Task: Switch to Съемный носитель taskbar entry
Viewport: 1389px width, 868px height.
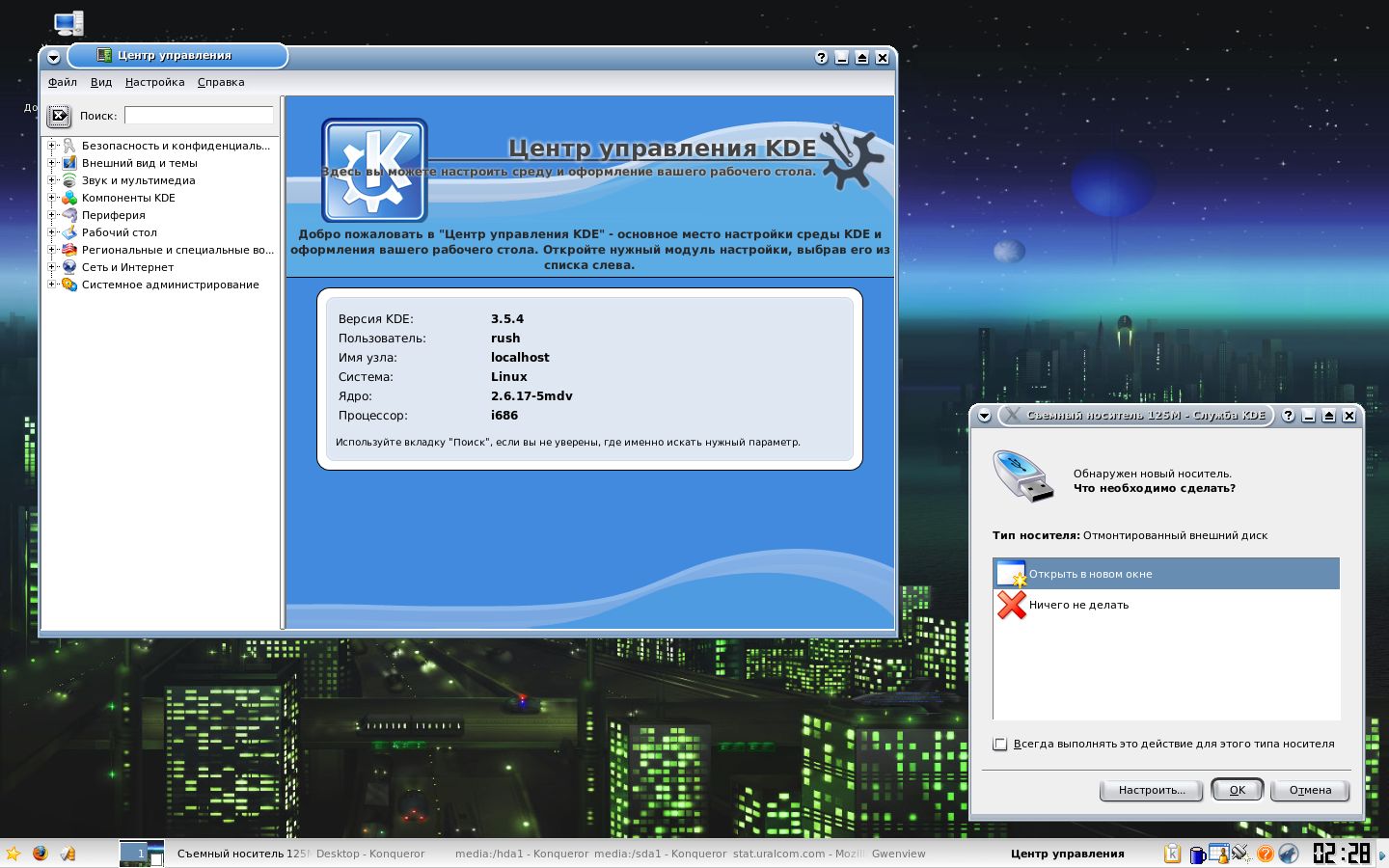Action: click(x=244, y=854)
